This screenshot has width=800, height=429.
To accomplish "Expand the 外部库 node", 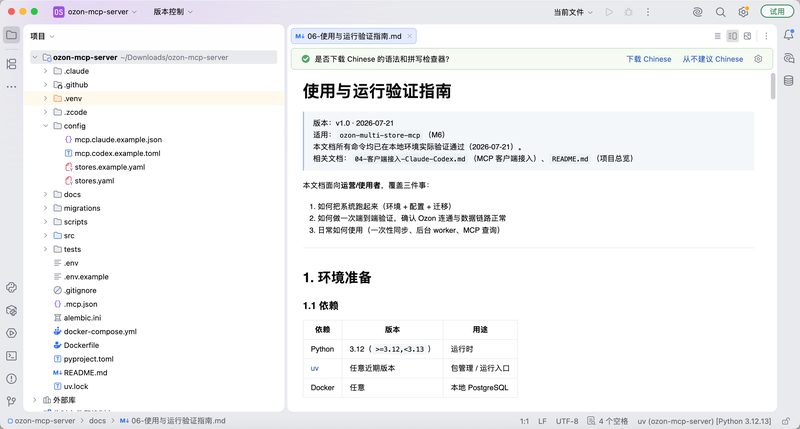I will coord(35,400).
